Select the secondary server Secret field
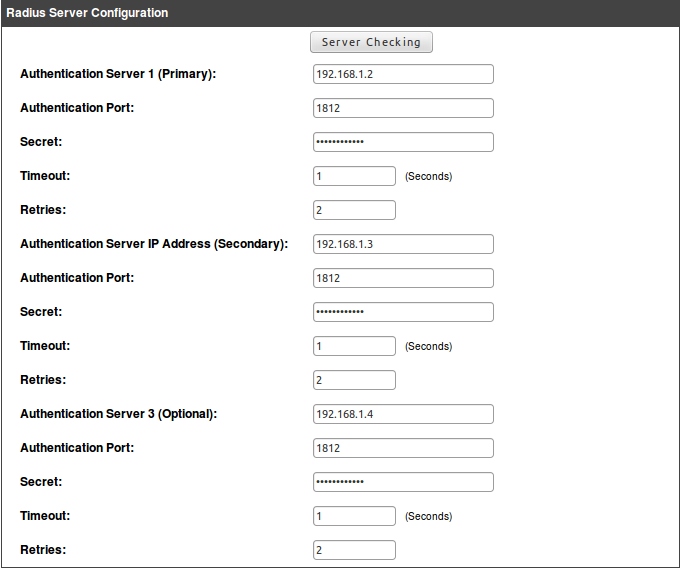 click(403, 312)
